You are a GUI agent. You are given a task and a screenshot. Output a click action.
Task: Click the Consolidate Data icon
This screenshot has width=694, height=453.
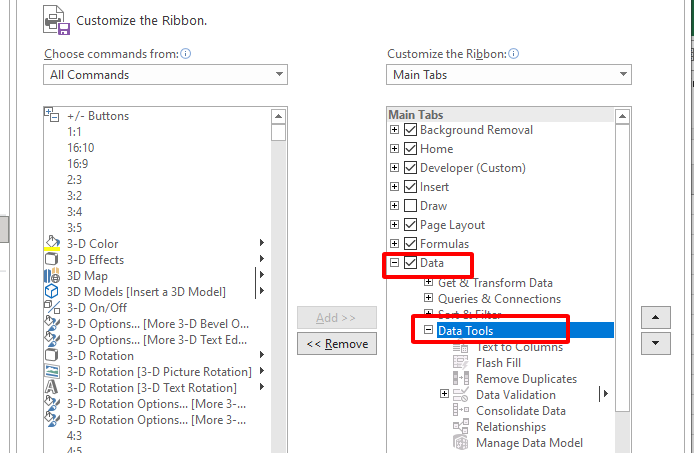[461, 410]
